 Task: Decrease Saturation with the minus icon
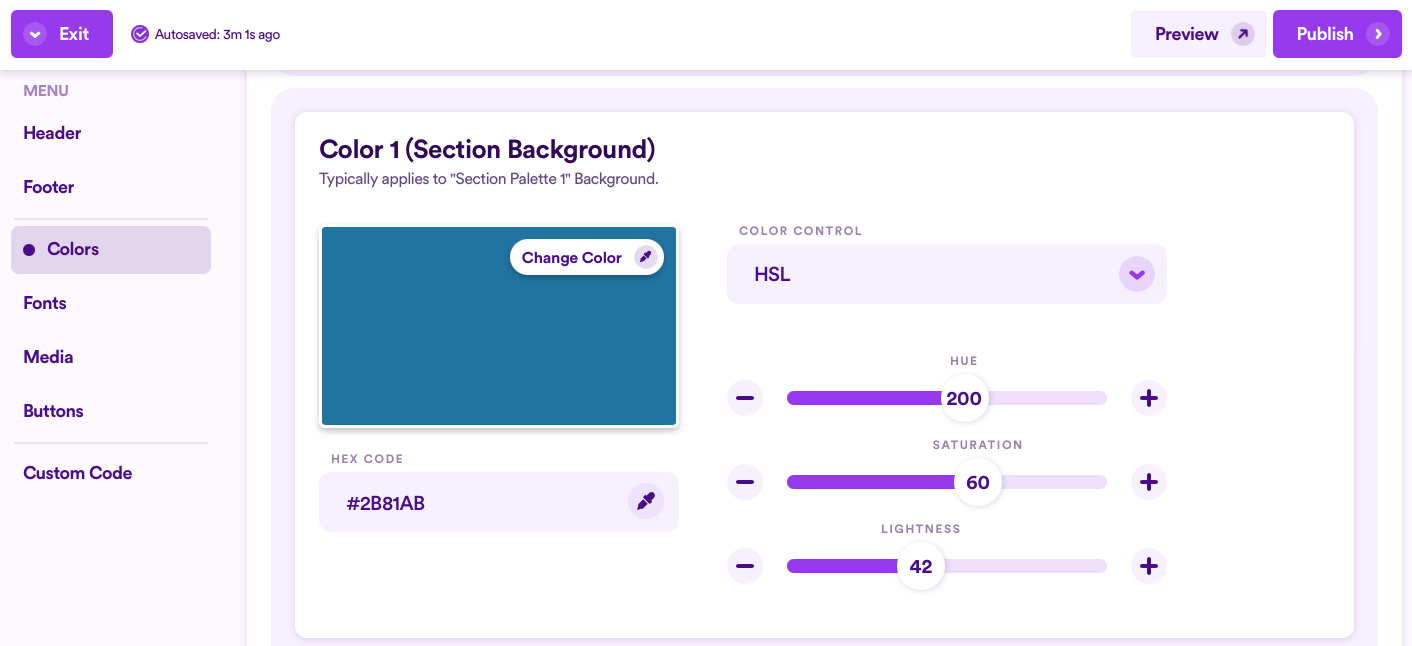coord(745,482)
